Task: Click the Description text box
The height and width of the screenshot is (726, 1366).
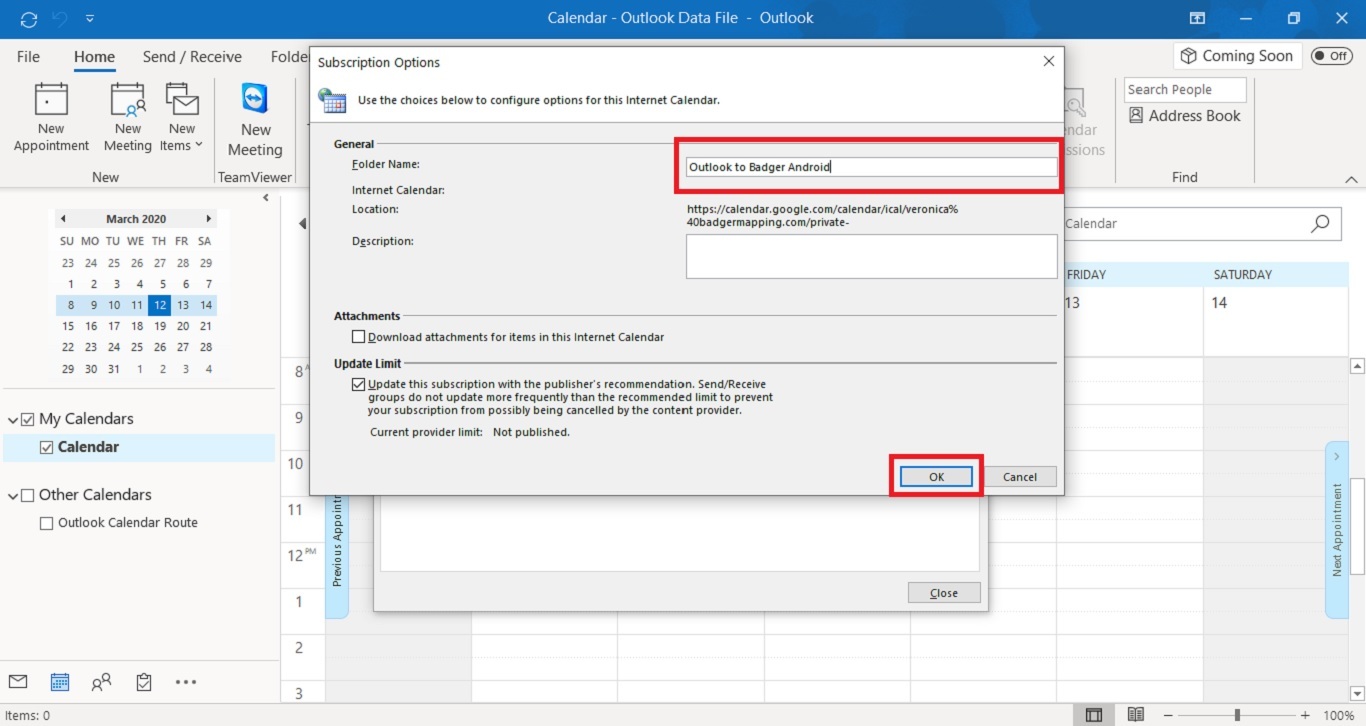Action: click(x=871, y=256)
